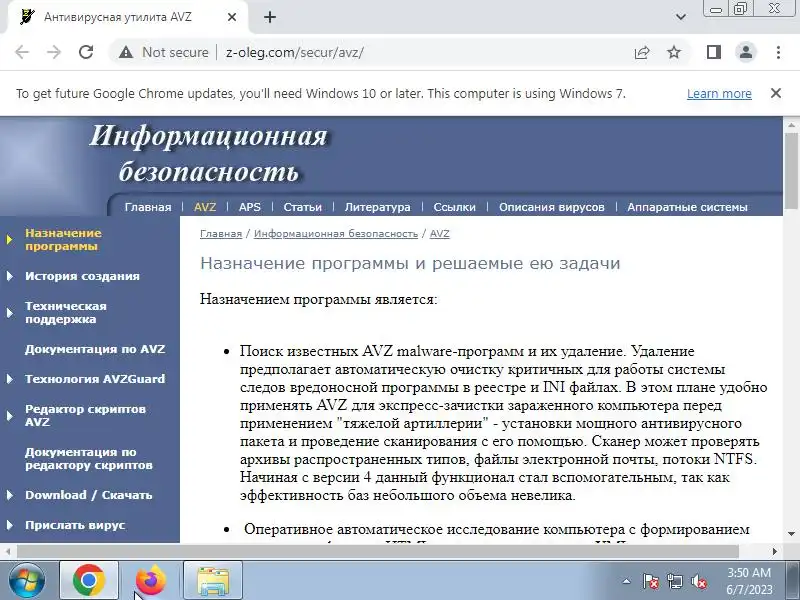Click the address bar URL
This screenshot has height=600, width=800.
coord(294,52)
